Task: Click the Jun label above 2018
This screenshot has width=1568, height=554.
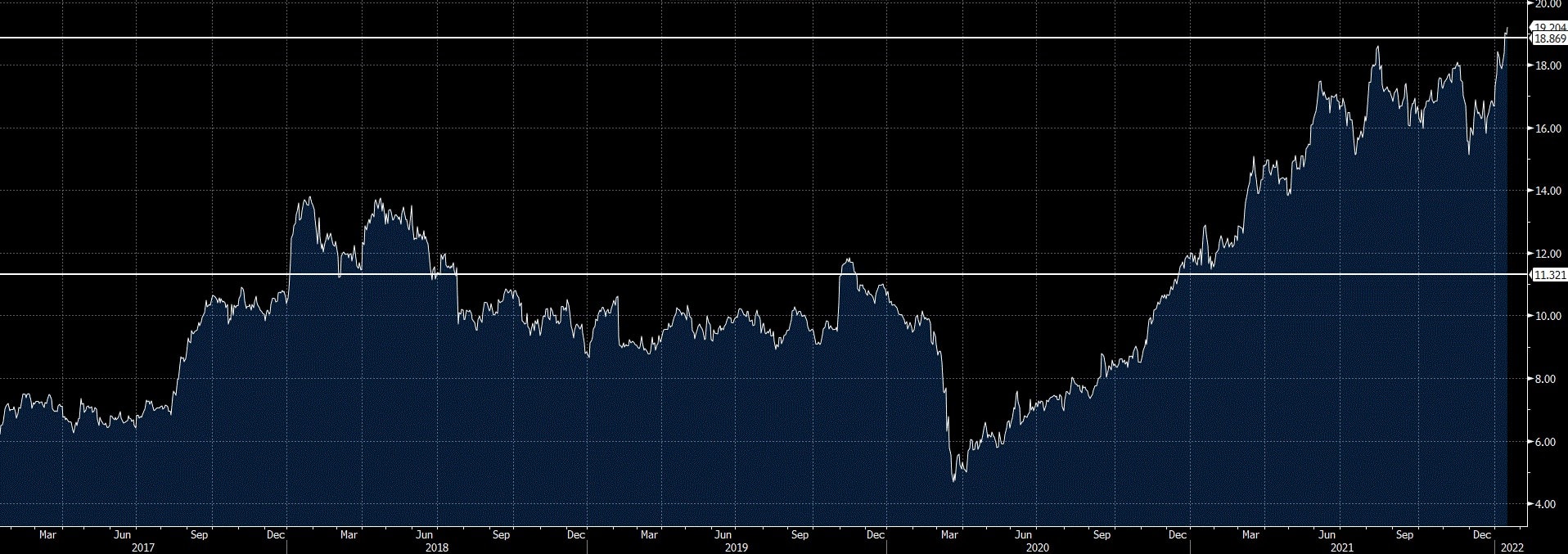Action: pyautogui.click(x=425, y=535)
